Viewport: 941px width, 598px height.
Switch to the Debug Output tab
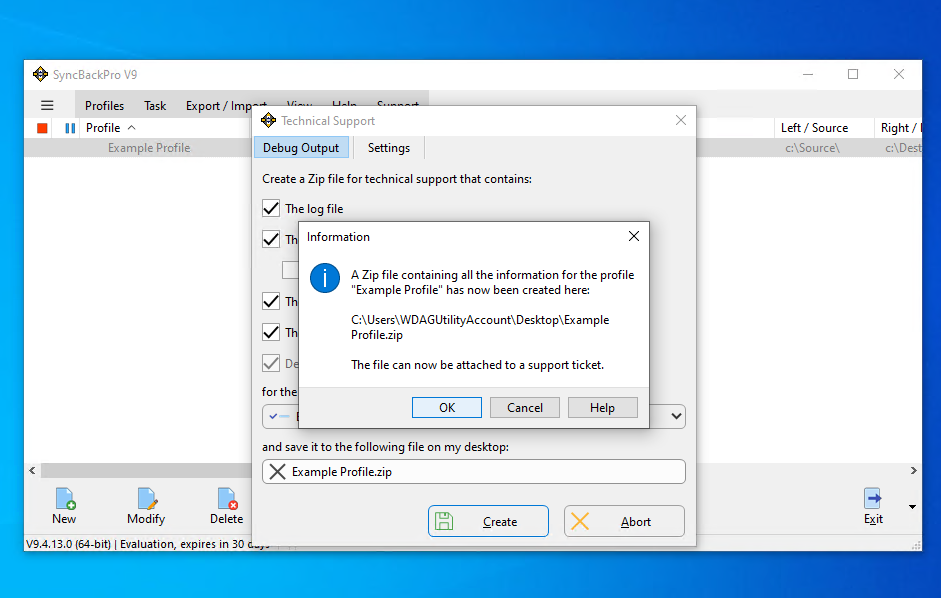coord(301,148)
